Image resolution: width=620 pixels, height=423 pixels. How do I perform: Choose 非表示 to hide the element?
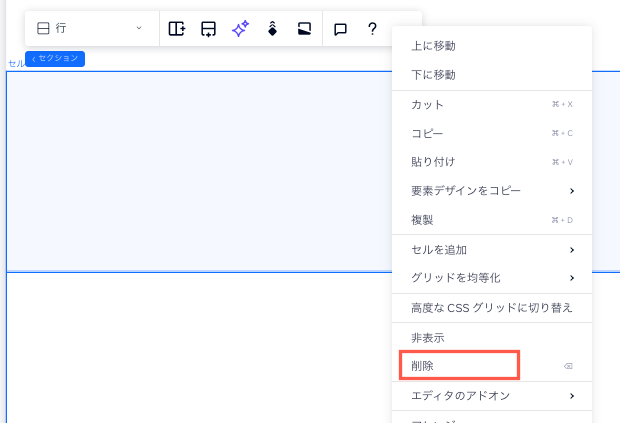492,338
